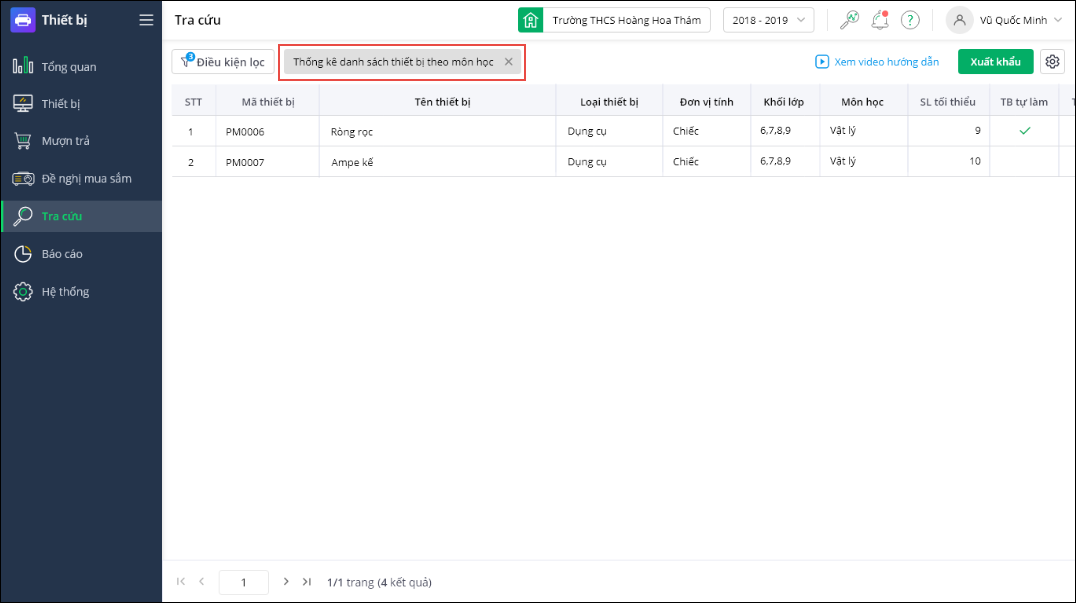Select school Trường THCS Hoàng Hoa Thám
1076x603 pixels.
pyautogui.click(x=627, y=21)
